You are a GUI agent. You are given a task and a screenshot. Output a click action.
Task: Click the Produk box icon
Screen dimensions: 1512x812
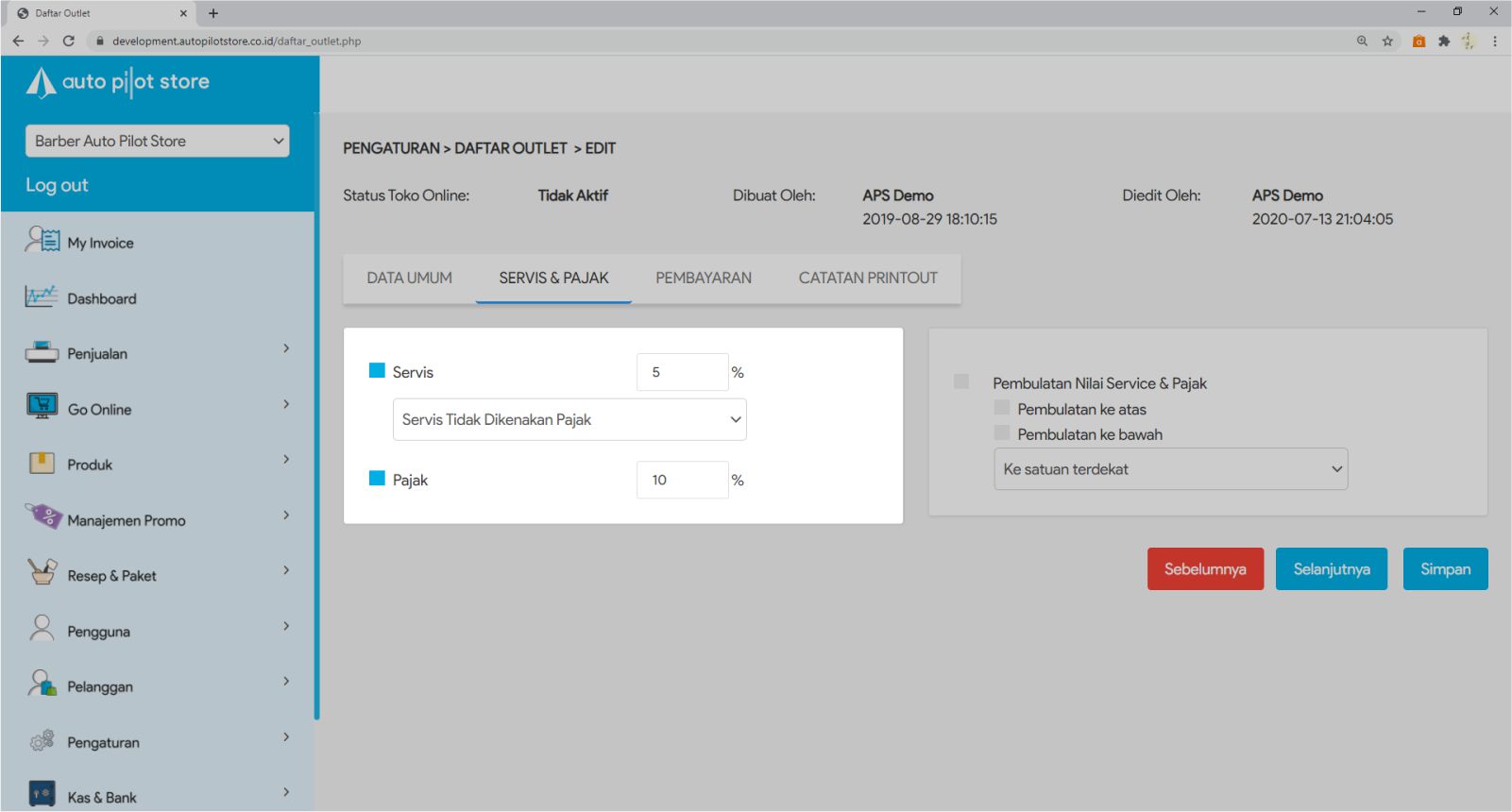(42, 463)
